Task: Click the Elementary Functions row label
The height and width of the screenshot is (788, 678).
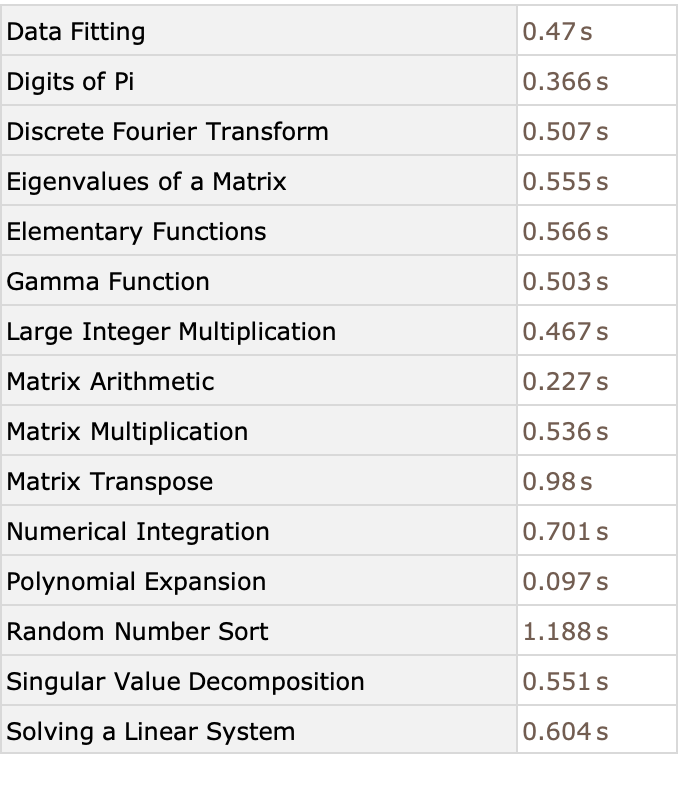Action: (136, 232)
